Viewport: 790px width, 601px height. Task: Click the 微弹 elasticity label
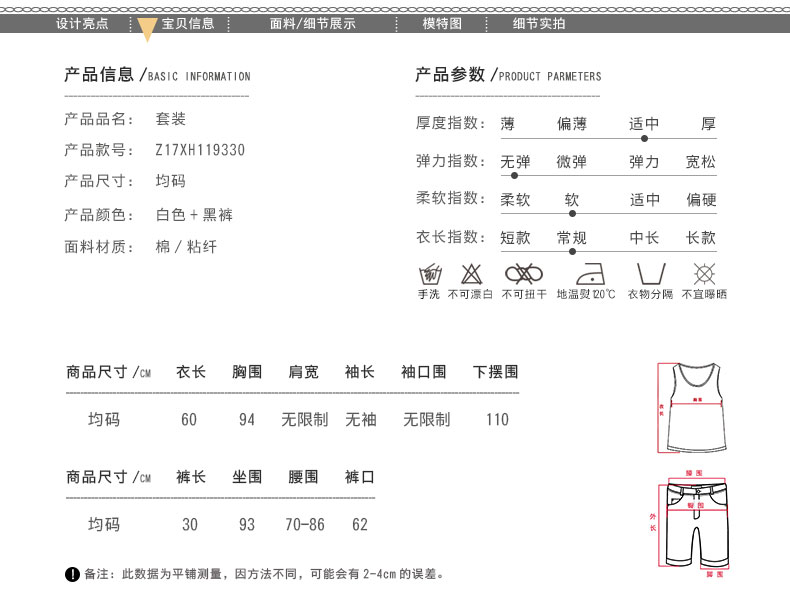click(572, 162)
